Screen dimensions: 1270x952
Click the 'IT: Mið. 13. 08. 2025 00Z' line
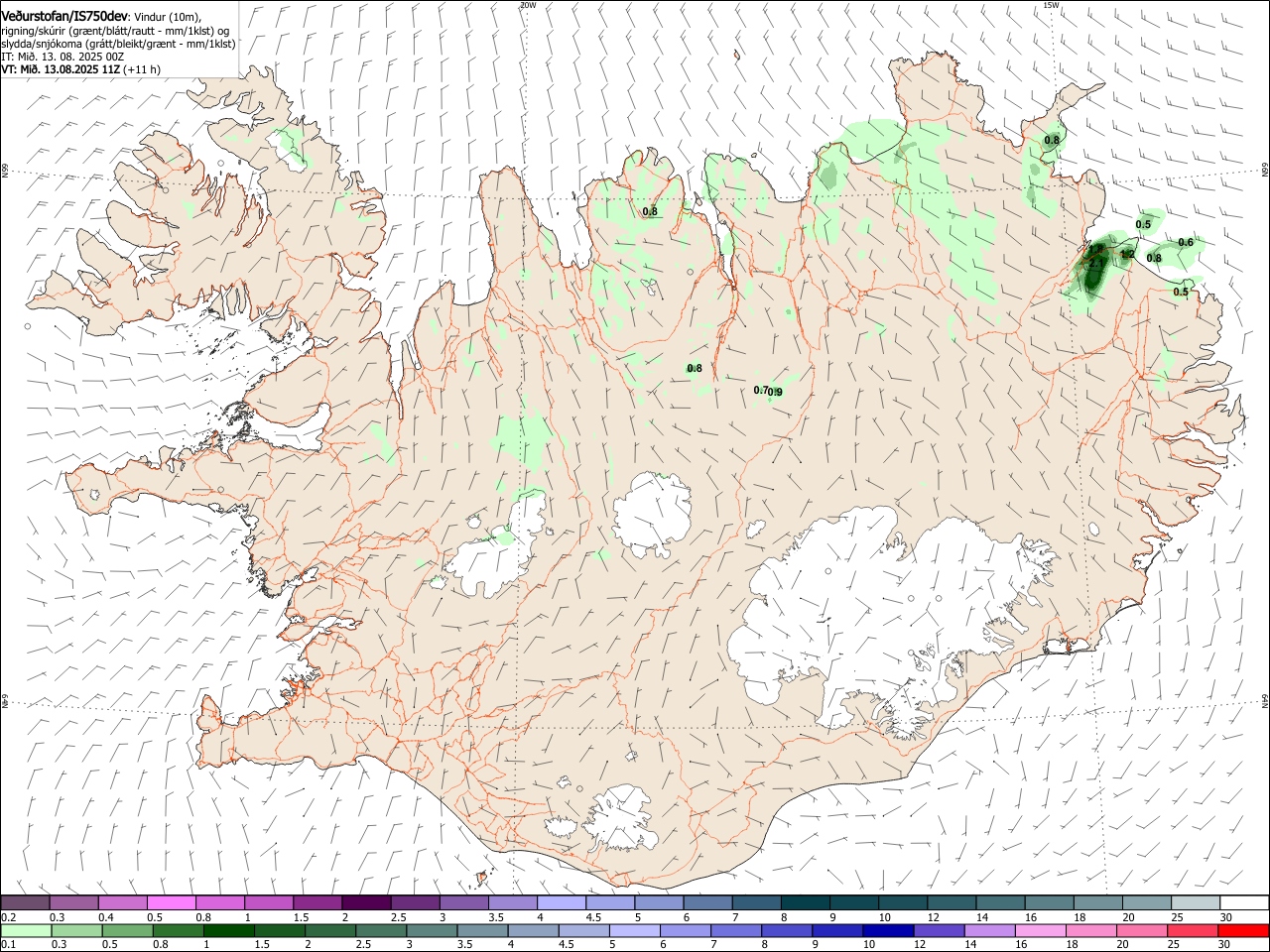coord(63,57)
